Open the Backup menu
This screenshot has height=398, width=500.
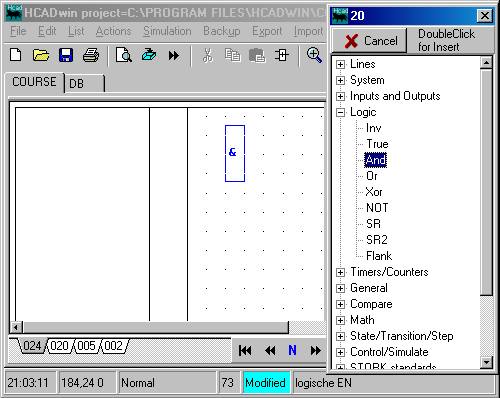click(x=222, y=31)
